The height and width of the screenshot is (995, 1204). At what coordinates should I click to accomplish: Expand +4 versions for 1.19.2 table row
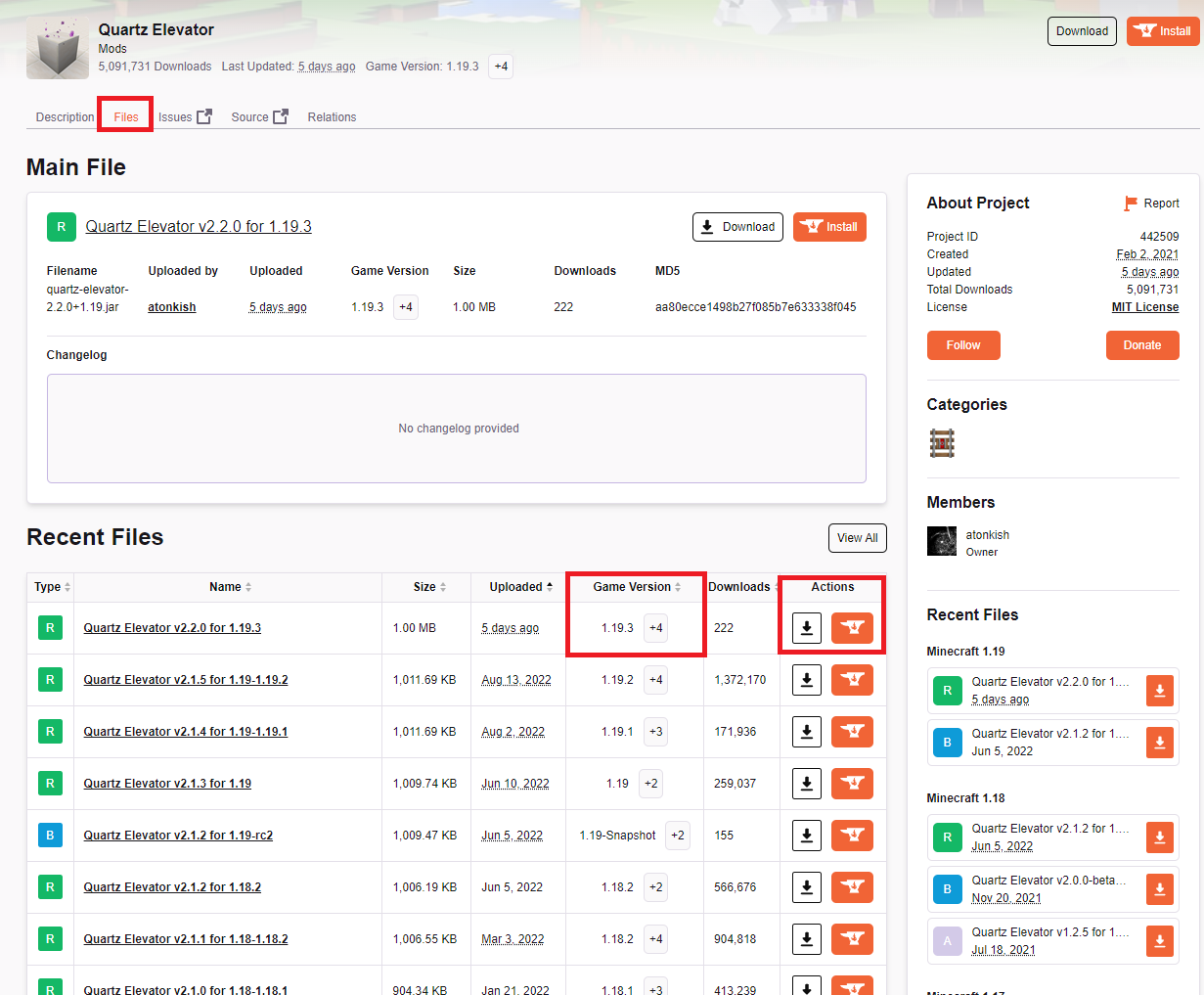click(656, 680)
